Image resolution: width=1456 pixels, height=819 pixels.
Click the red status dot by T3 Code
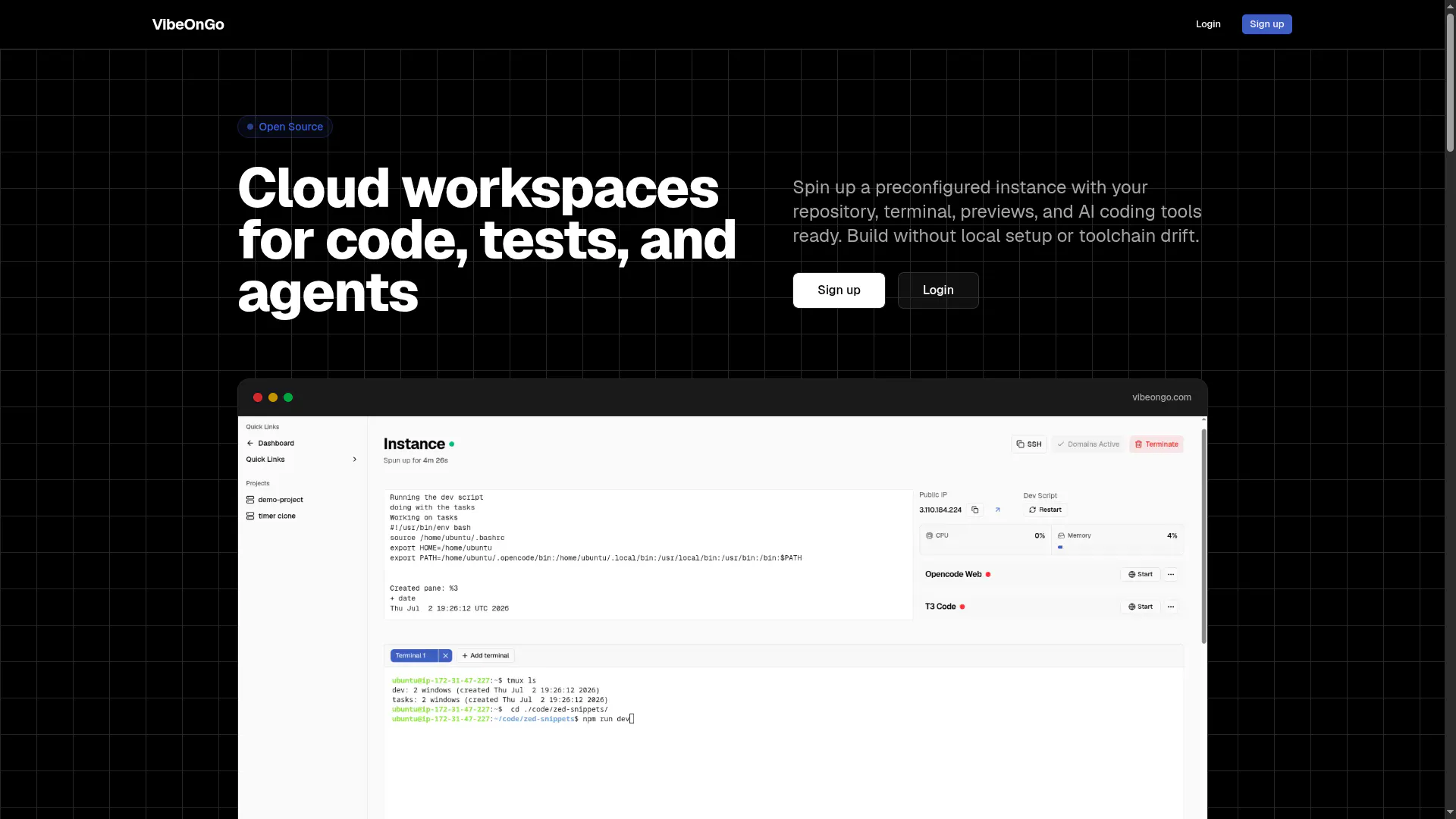pos(962,607)
